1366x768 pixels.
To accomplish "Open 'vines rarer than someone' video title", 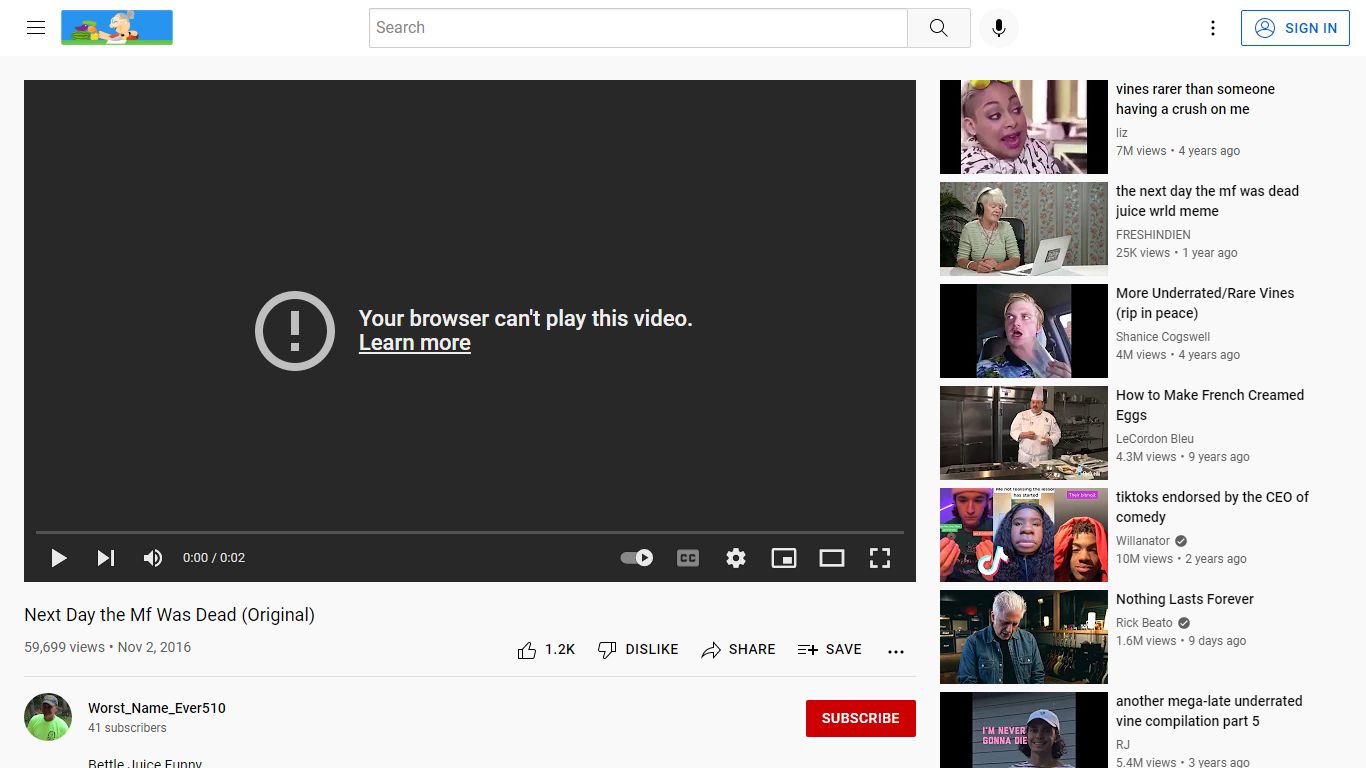I will [x=1195, y=99].
